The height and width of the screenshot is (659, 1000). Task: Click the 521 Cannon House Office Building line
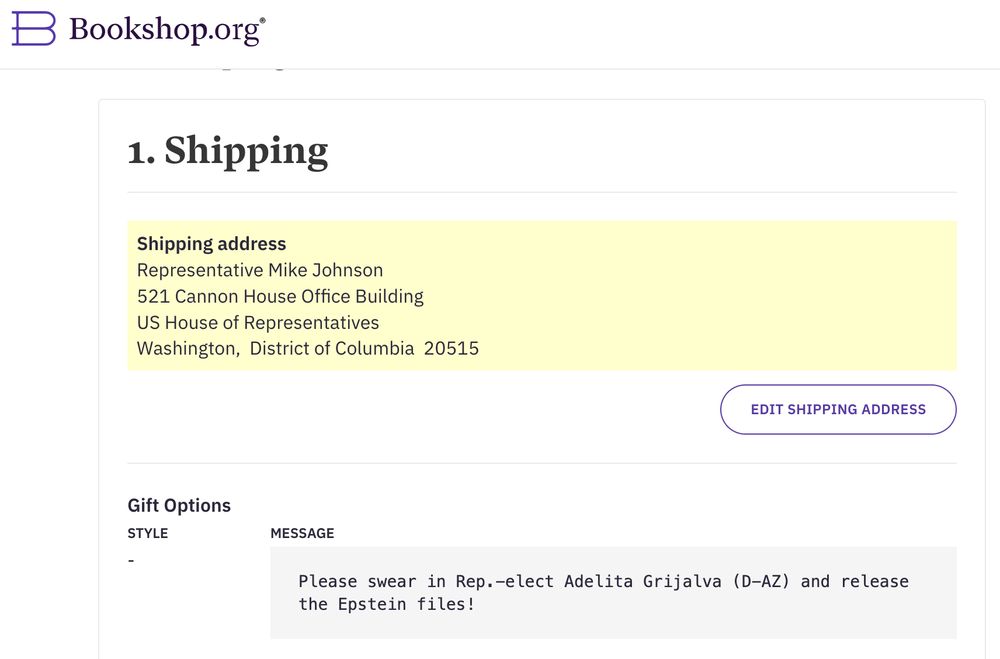point(280,296)
